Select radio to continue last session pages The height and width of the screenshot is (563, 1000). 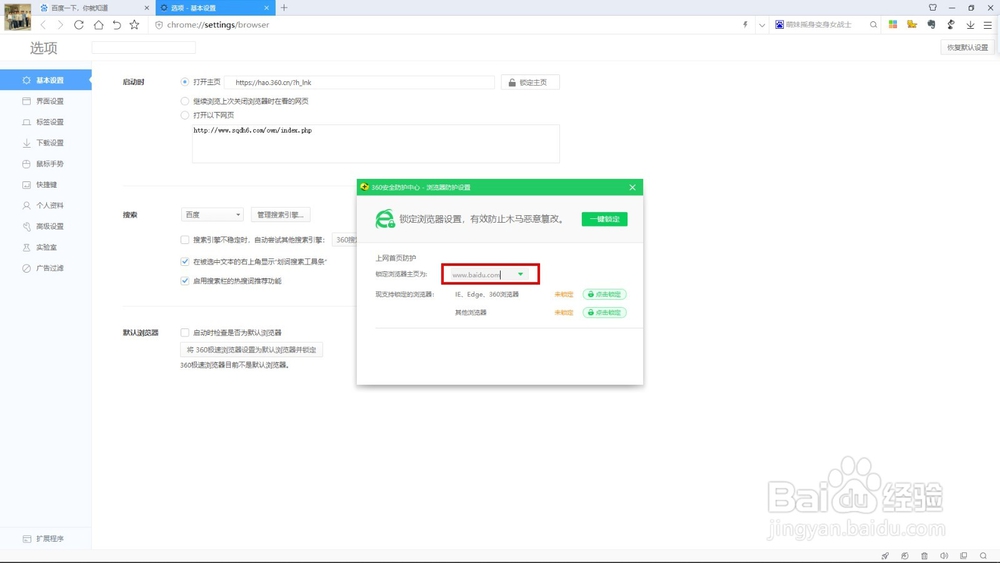[x=185, y=101]
